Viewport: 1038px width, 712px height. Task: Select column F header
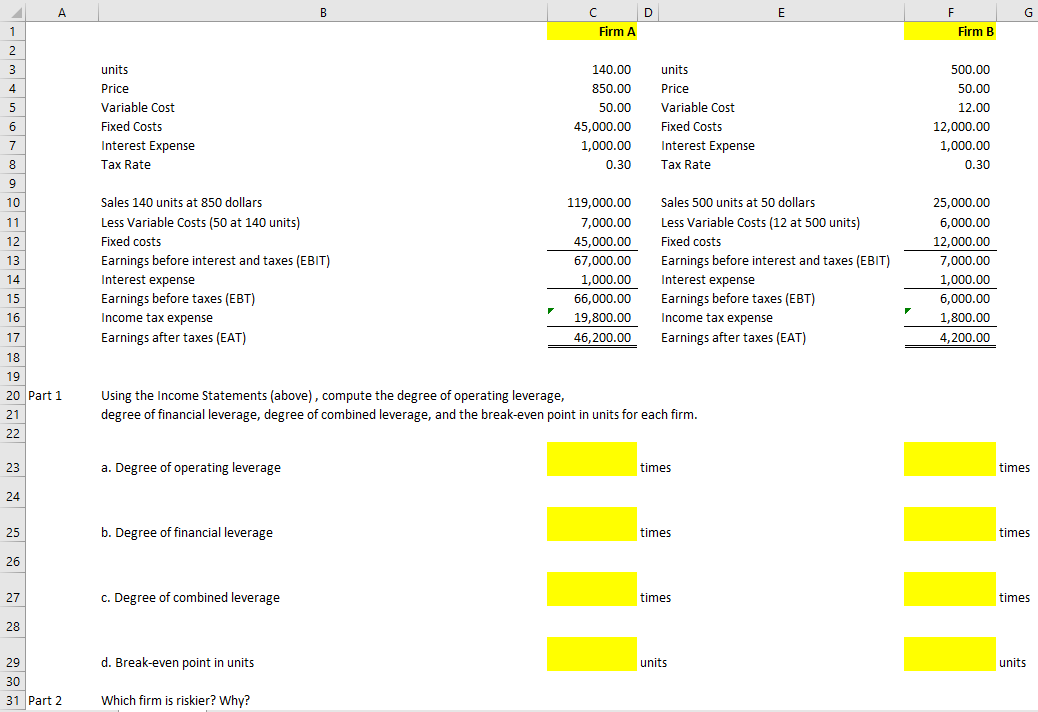coord(950,12)
